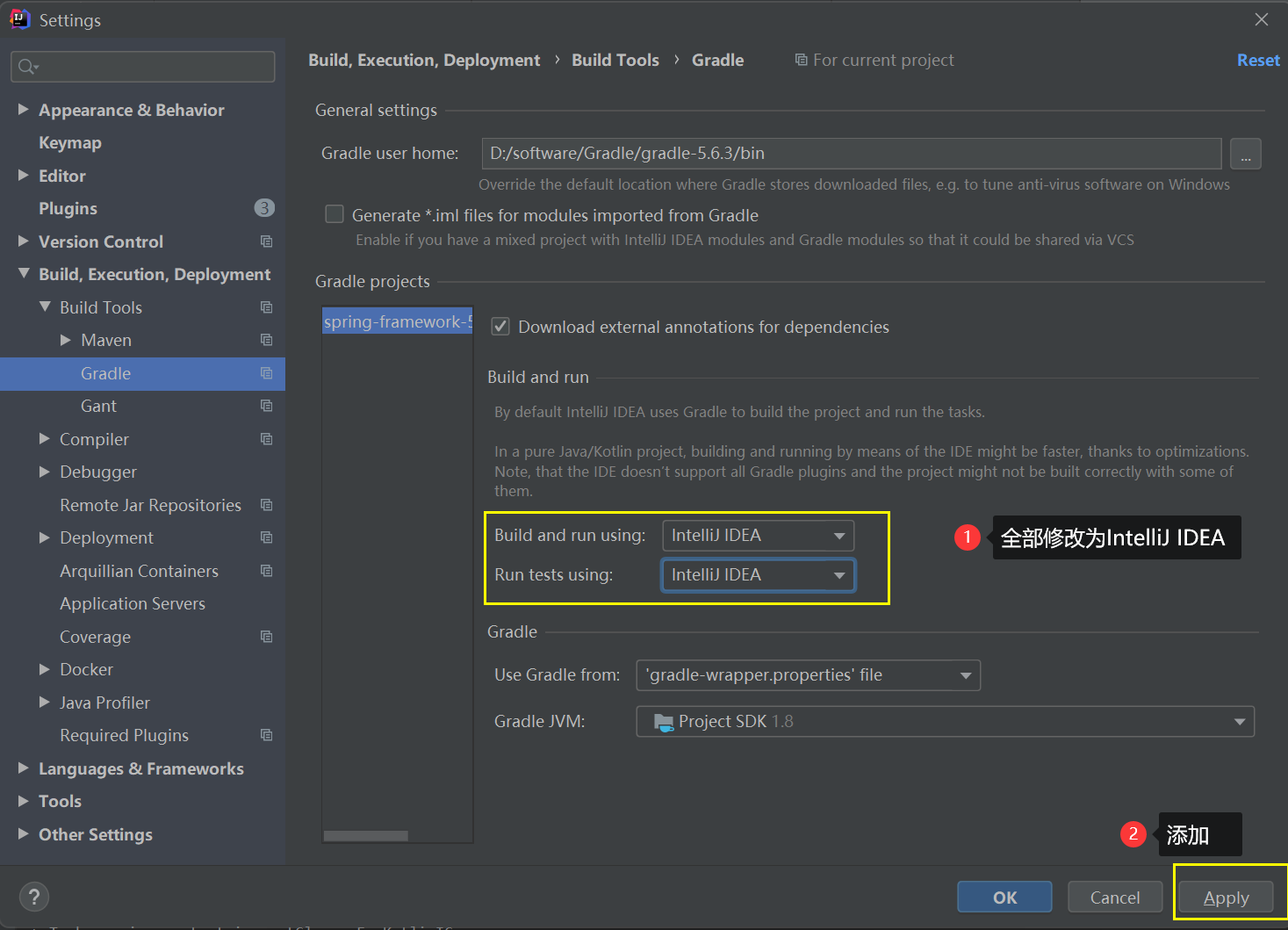Select spring-framework project in Gradle projects list
Image resolution: width=1288 pixels, height=930 pixels.
pyautogui.click(x=398, y=321)
